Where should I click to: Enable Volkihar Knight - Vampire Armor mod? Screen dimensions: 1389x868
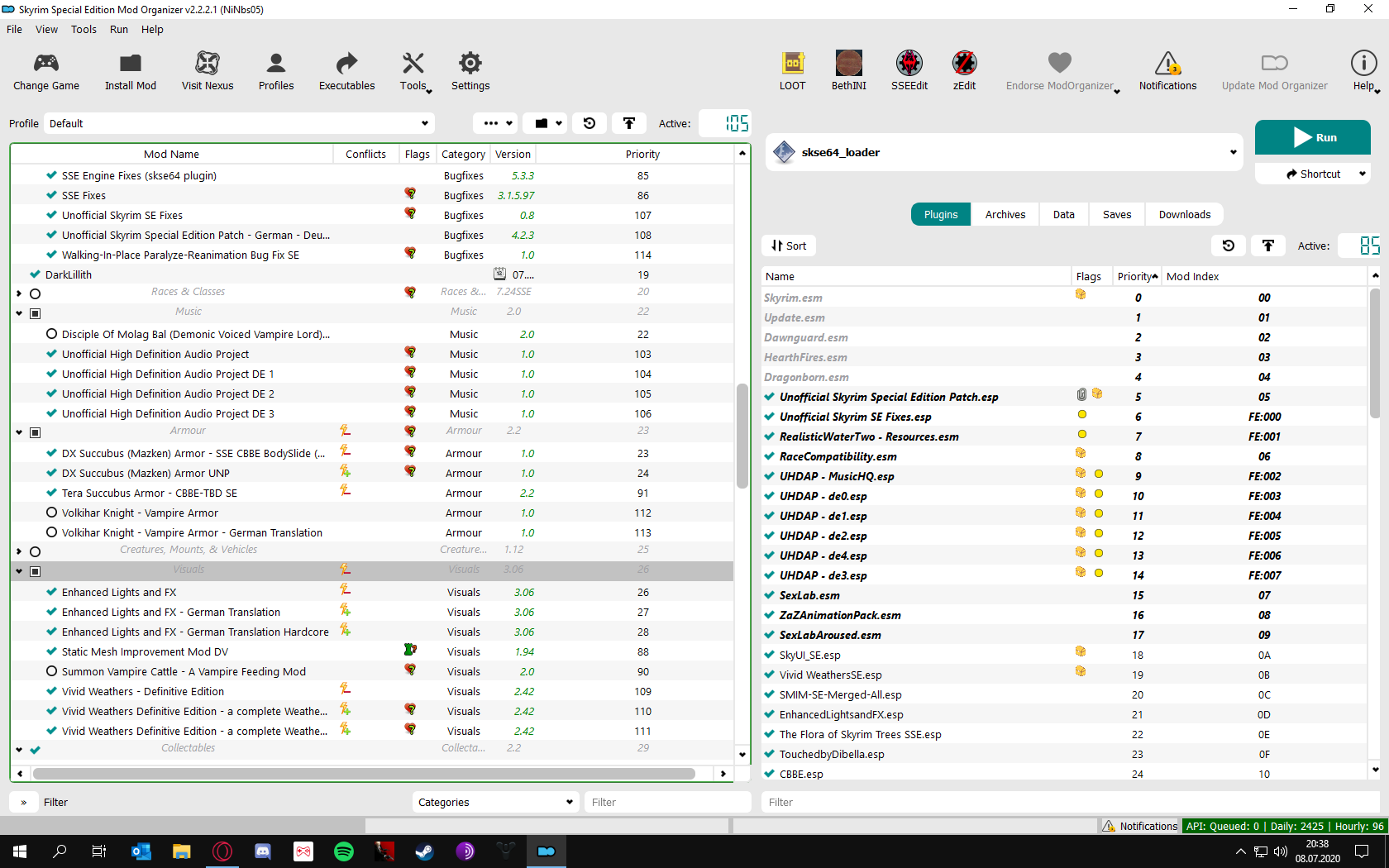point(51,513)
